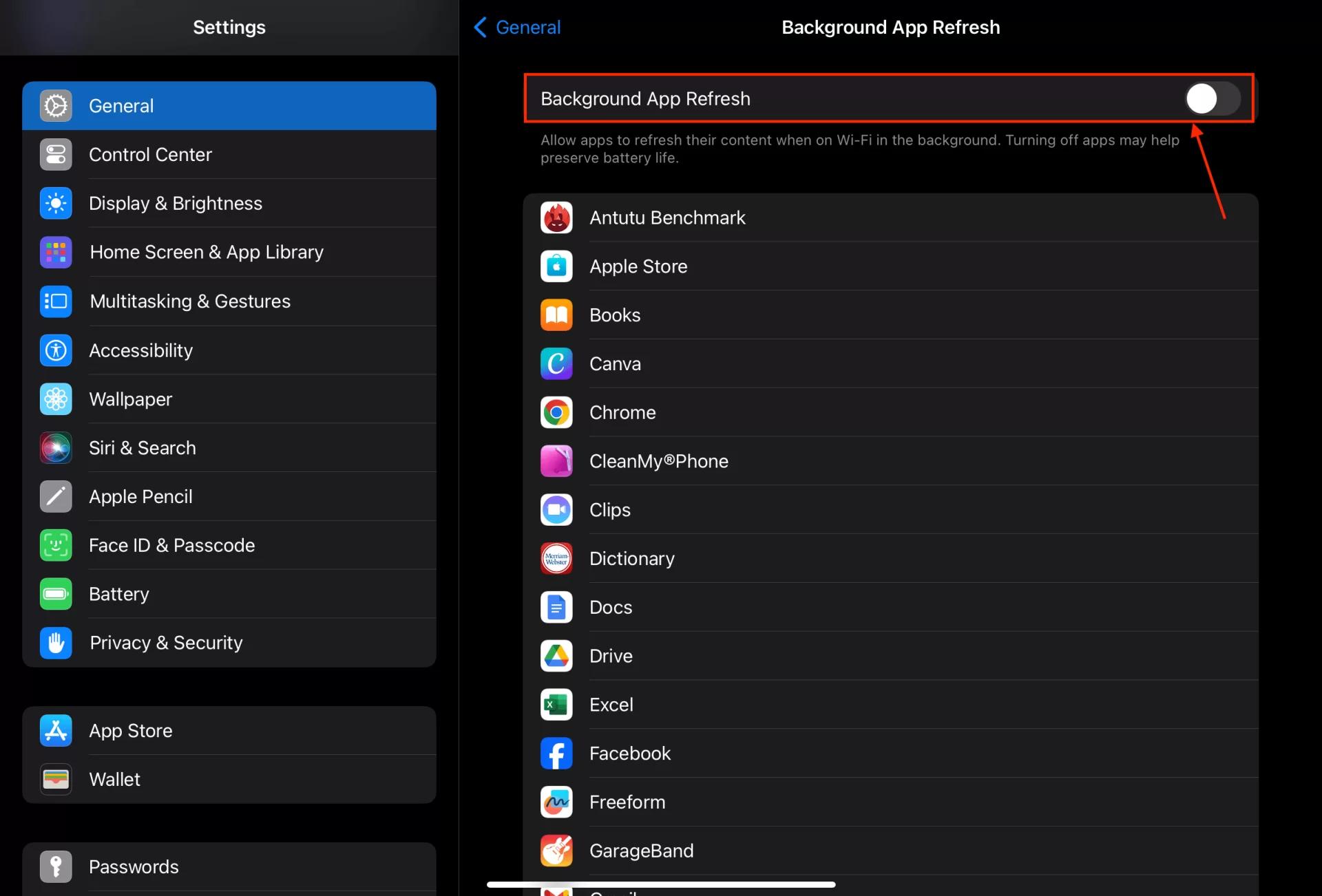
Task: Tap the Wallpaper flower icon
Action: (56, 399)
